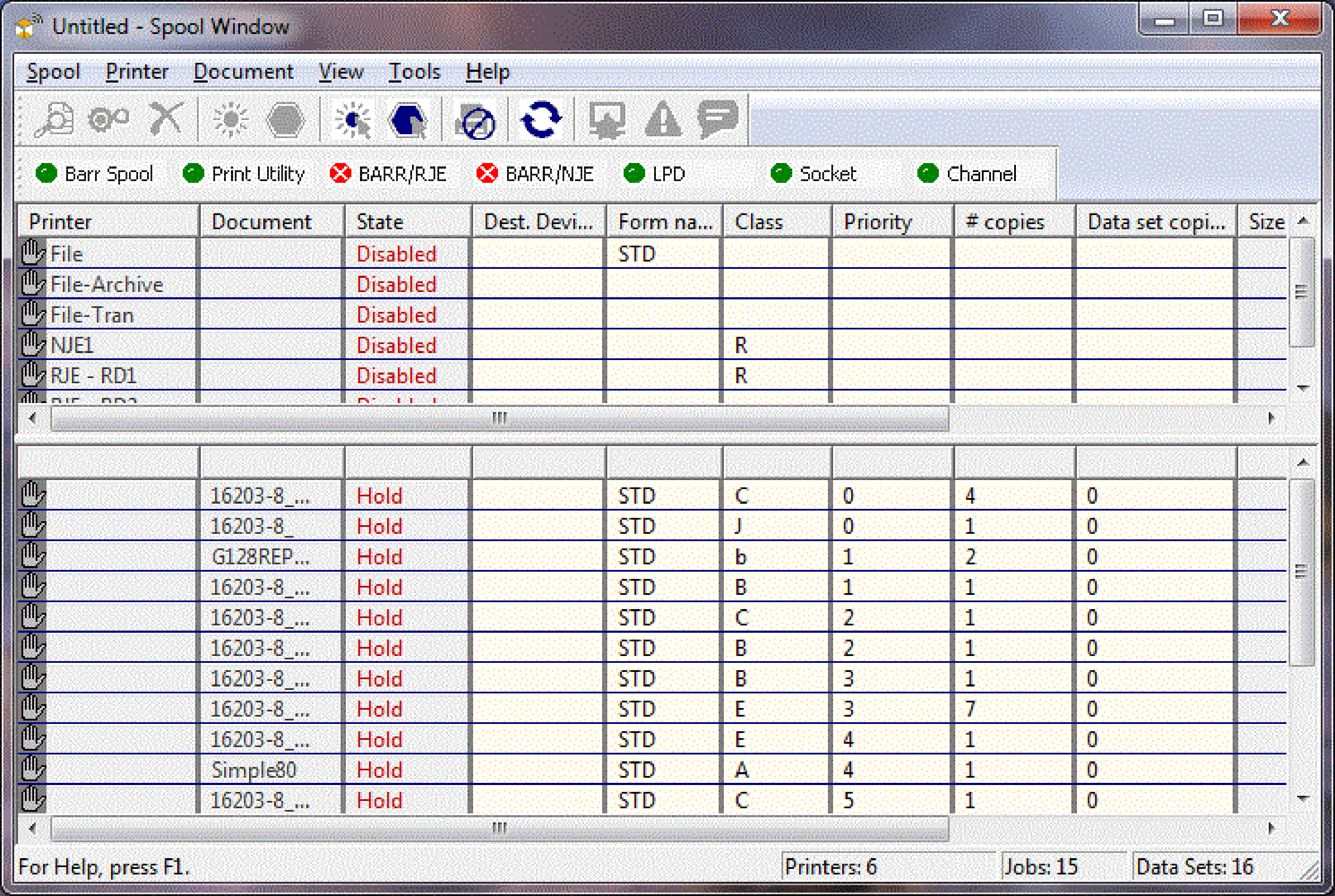Click the BARR/NJE red status indicator
Screen dimensions: 1335x896
pyautogui.click(x=487, y=173)
